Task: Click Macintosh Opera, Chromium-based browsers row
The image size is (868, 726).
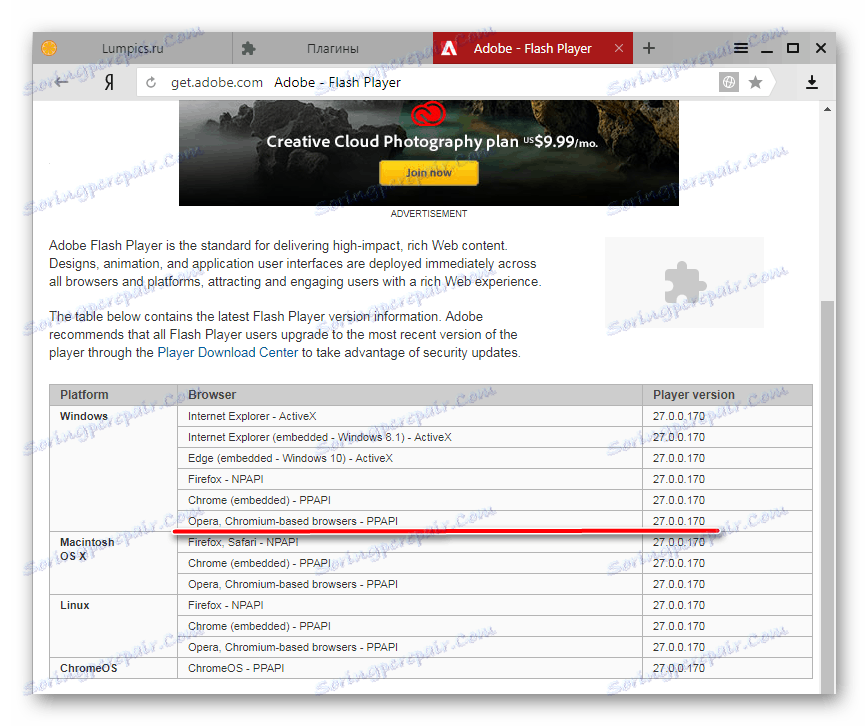Action: (410, 584)
